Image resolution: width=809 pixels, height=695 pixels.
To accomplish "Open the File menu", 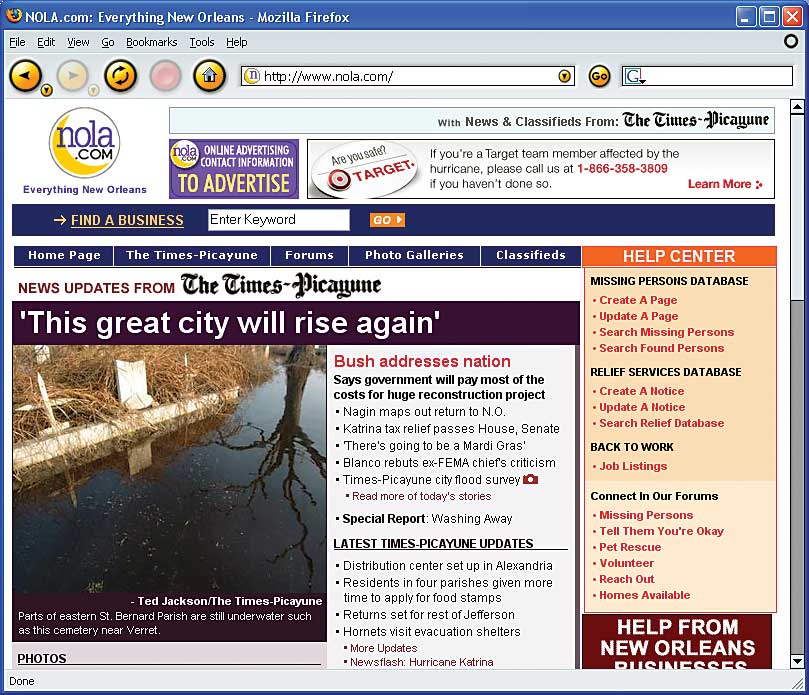I will tap(17, 42).
